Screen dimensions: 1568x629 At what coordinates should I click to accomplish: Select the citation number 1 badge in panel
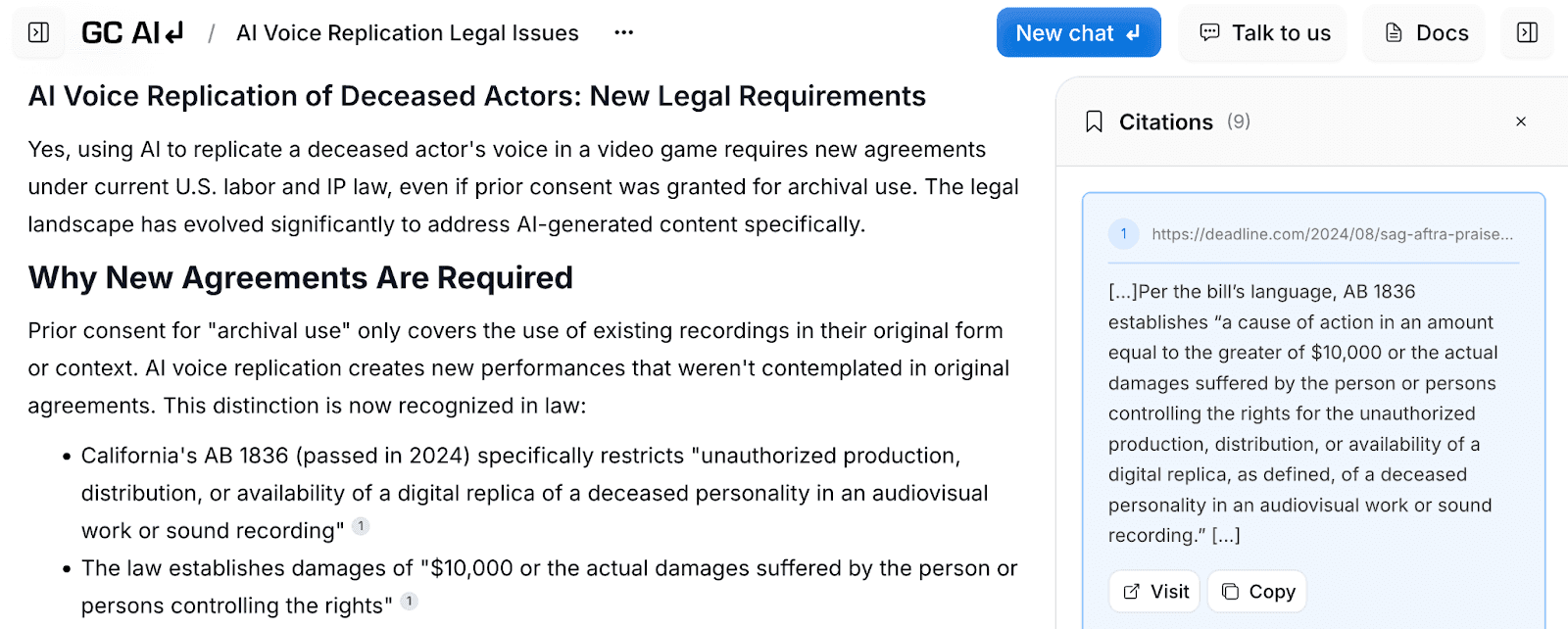[1124, 234]
